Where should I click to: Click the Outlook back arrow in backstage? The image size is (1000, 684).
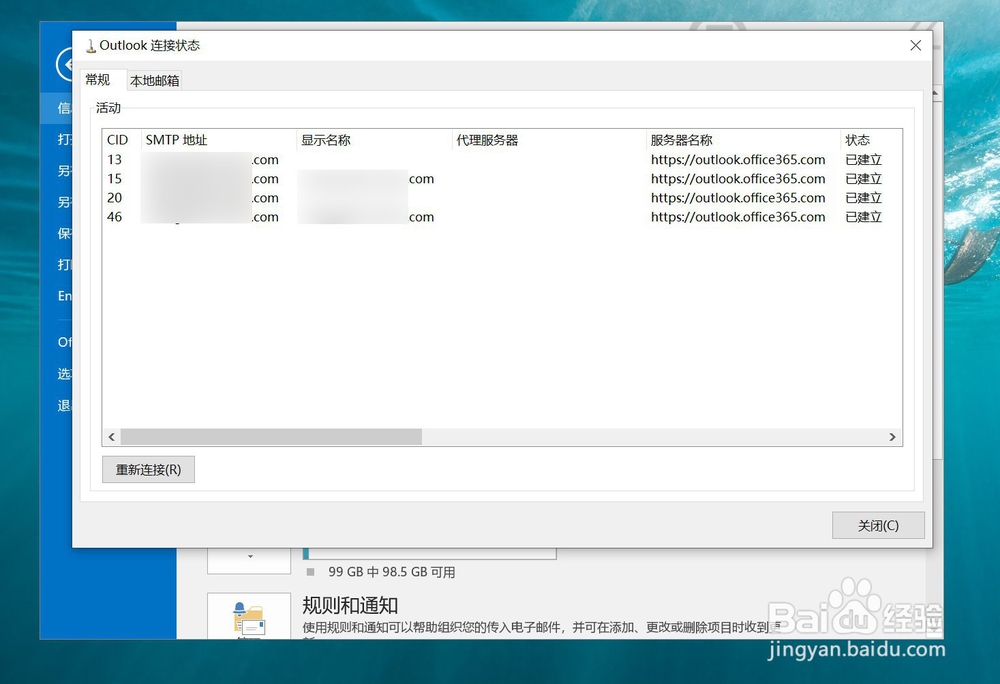point(64,64)
